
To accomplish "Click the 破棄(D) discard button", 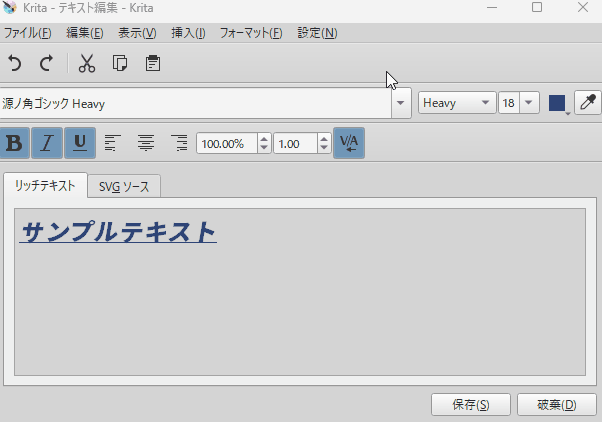I will (556, 405).
